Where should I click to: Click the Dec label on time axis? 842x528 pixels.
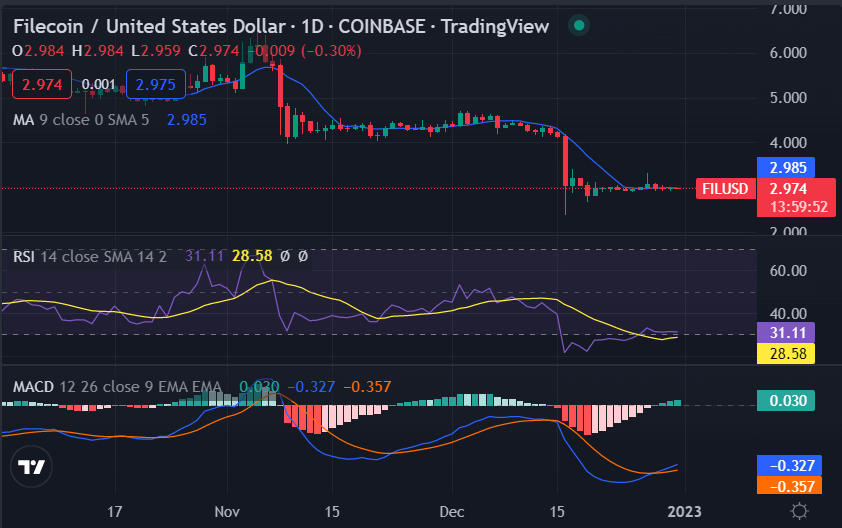(x=452, y=511)
